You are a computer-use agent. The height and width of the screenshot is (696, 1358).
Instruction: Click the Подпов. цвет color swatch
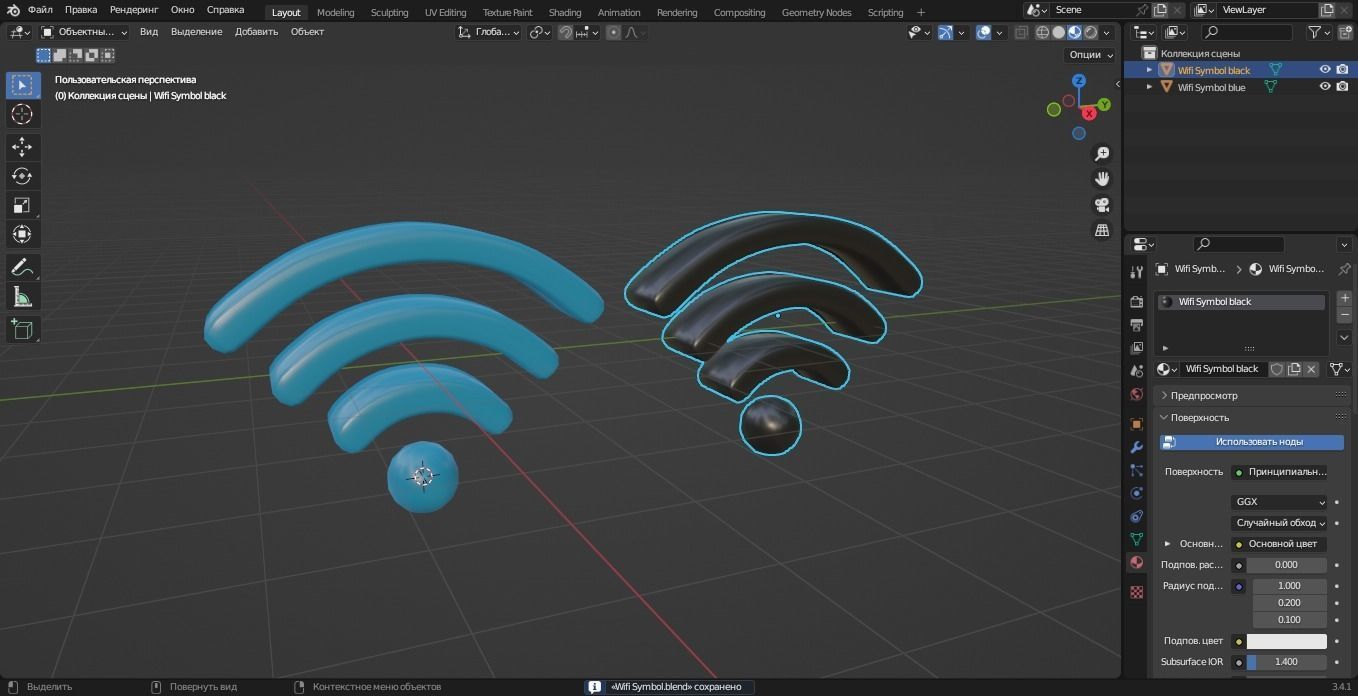point(1287,640)
